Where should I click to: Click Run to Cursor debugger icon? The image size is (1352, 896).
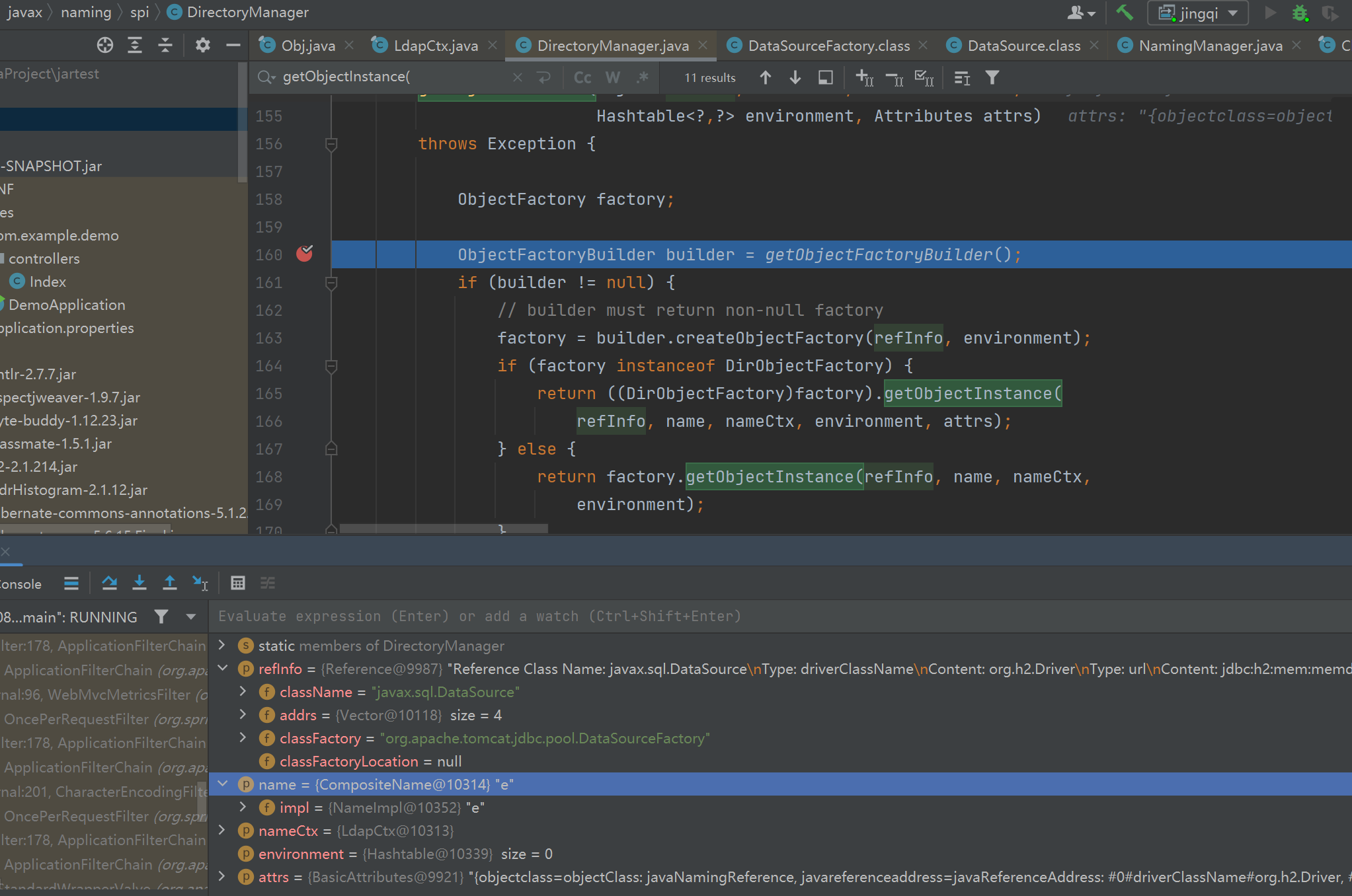click(200, 583)
